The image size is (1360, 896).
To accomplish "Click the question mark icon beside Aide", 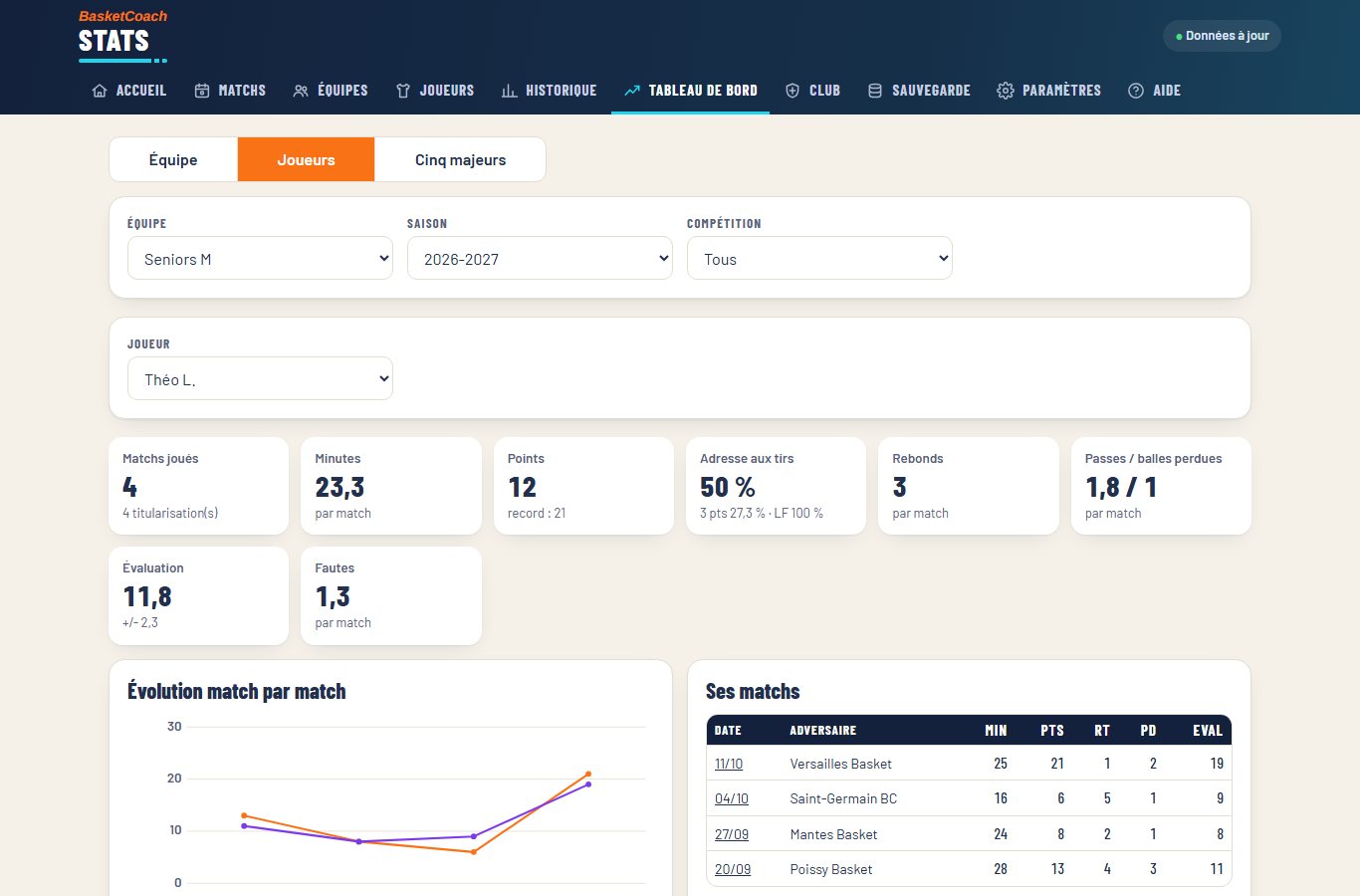I will tap(1136, 91).
